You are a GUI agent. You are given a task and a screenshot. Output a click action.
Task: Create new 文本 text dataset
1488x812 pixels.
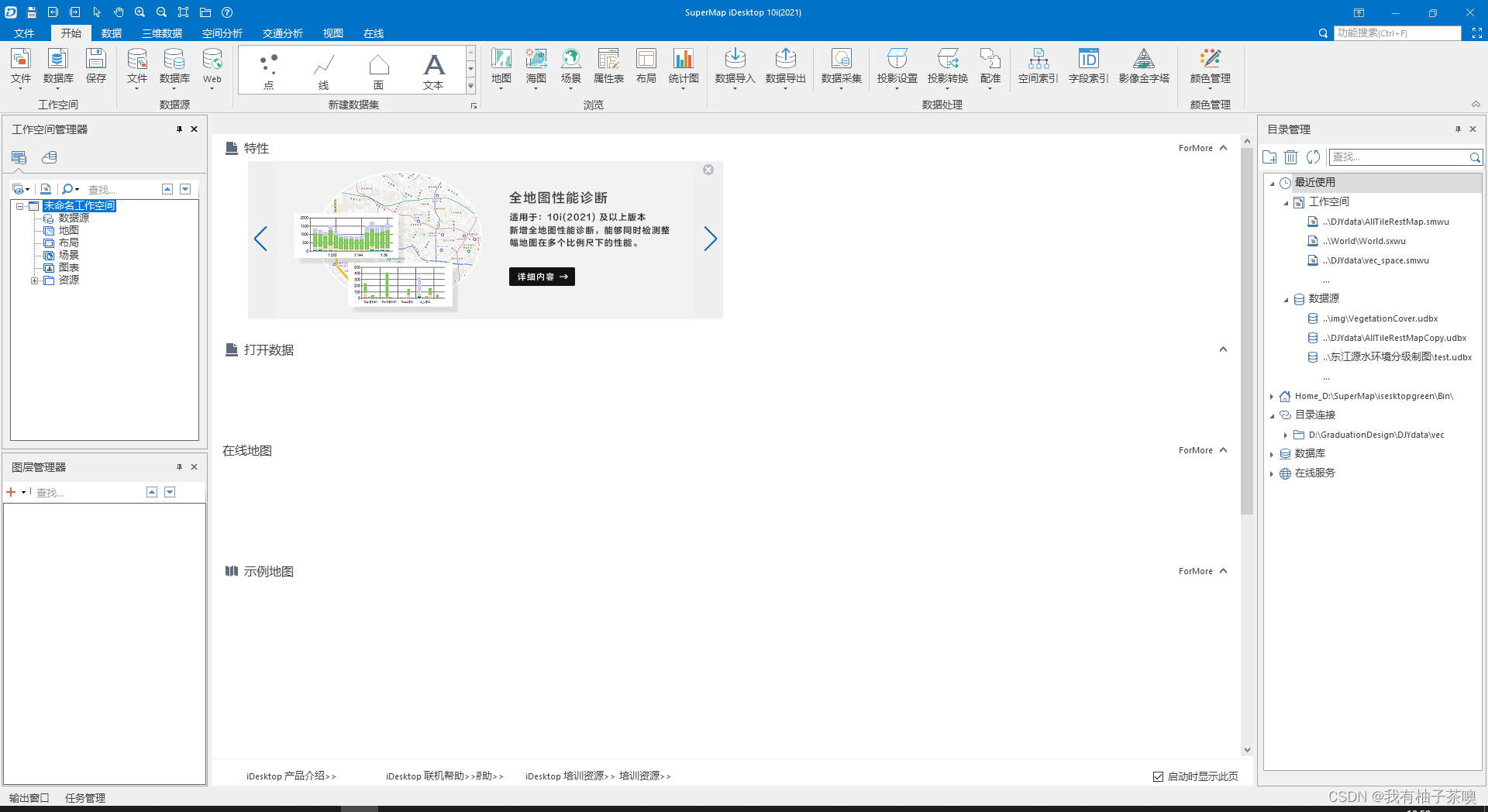click(x=433, y=70)
